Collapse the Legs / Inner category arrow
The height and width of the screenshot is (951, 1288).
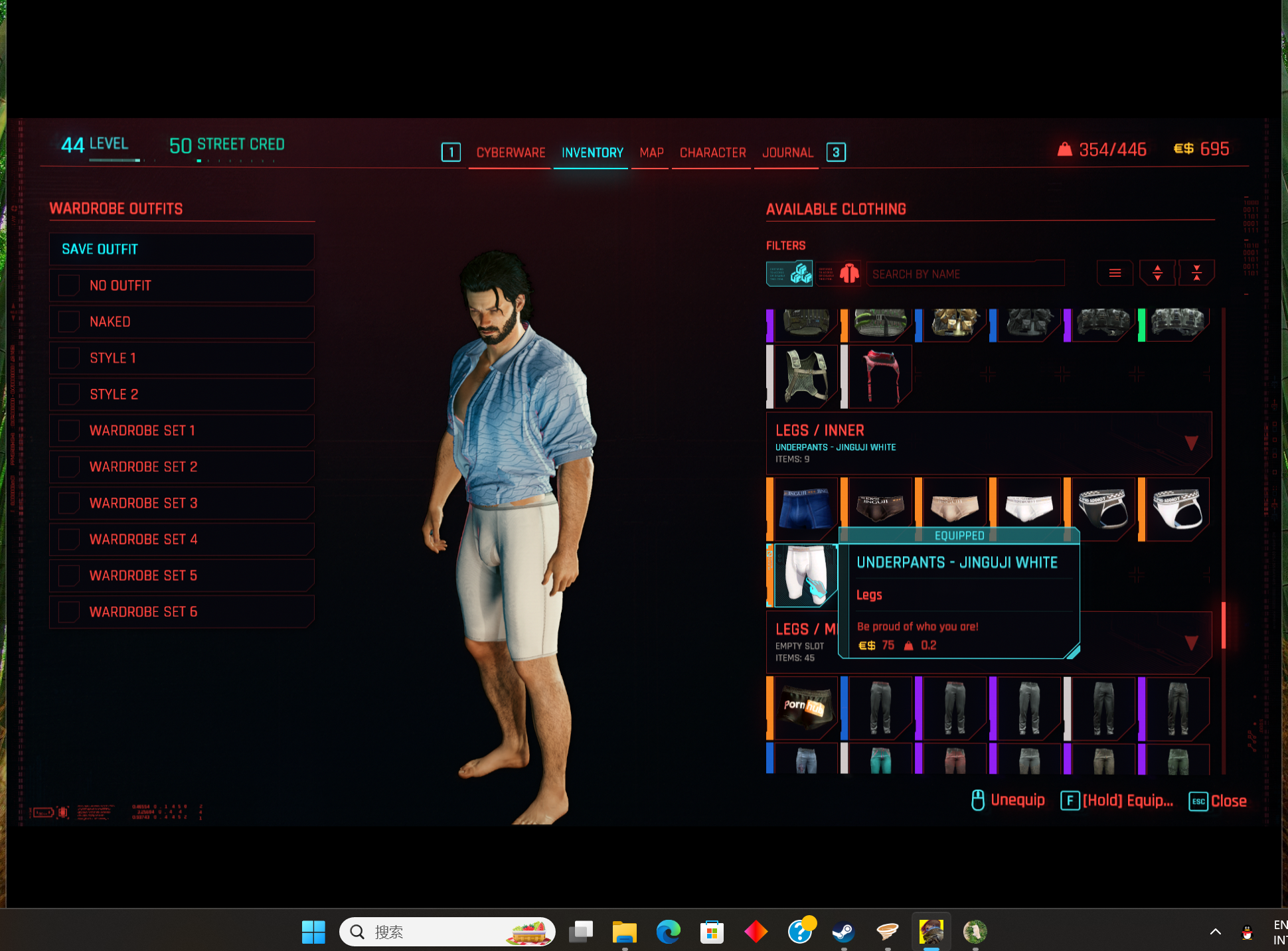coord(1191,443)
